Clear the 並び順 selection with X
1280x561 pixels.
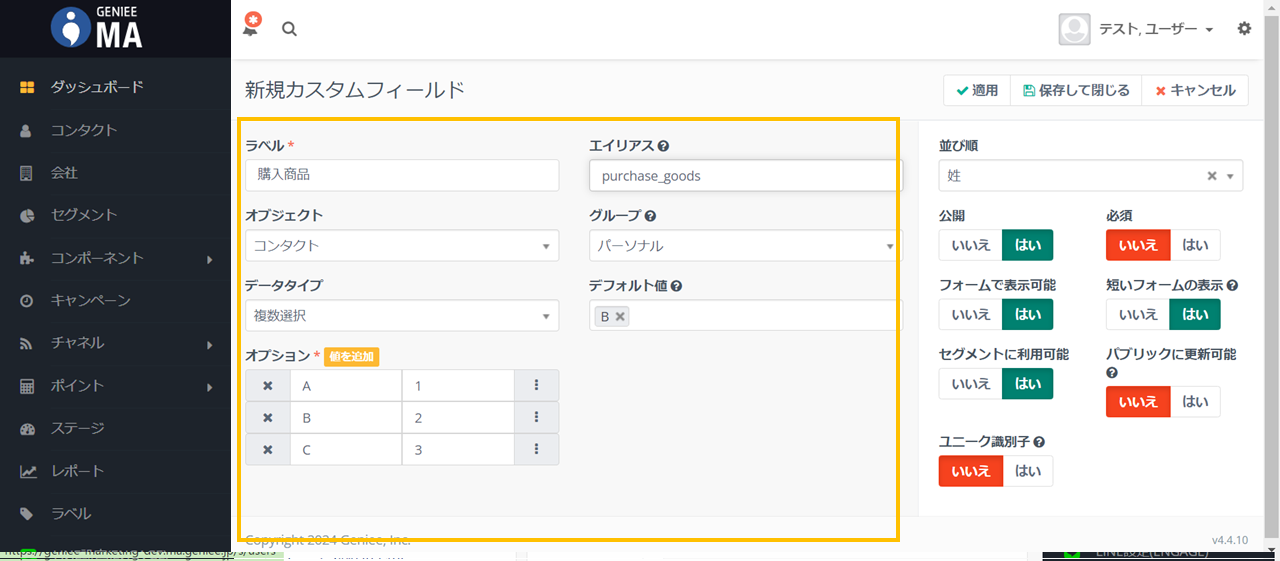click(x=1212, y=176)
